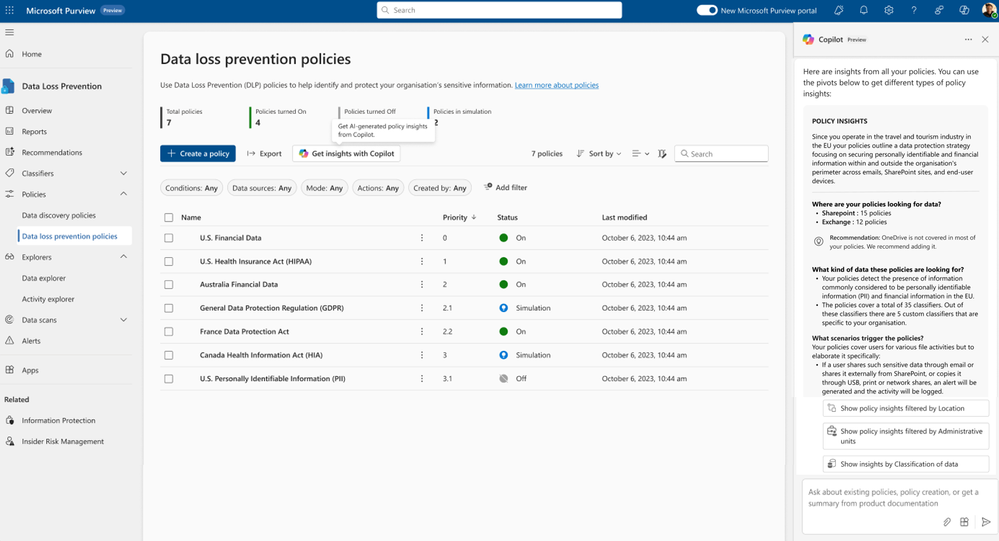
Task: Expand the Data scans section chevron
Action: (124, 320)
